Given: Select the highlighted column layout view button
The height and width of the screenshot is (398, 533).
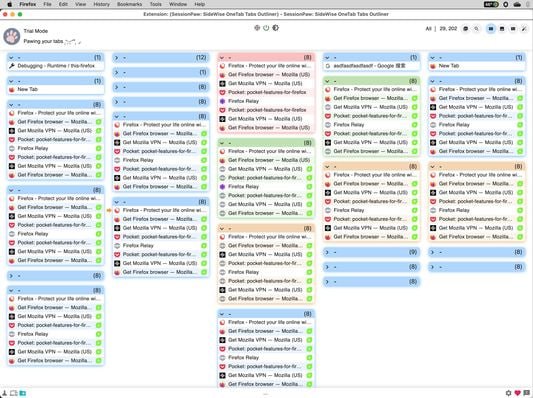Looking at the screenshot, I should [491, 29].
